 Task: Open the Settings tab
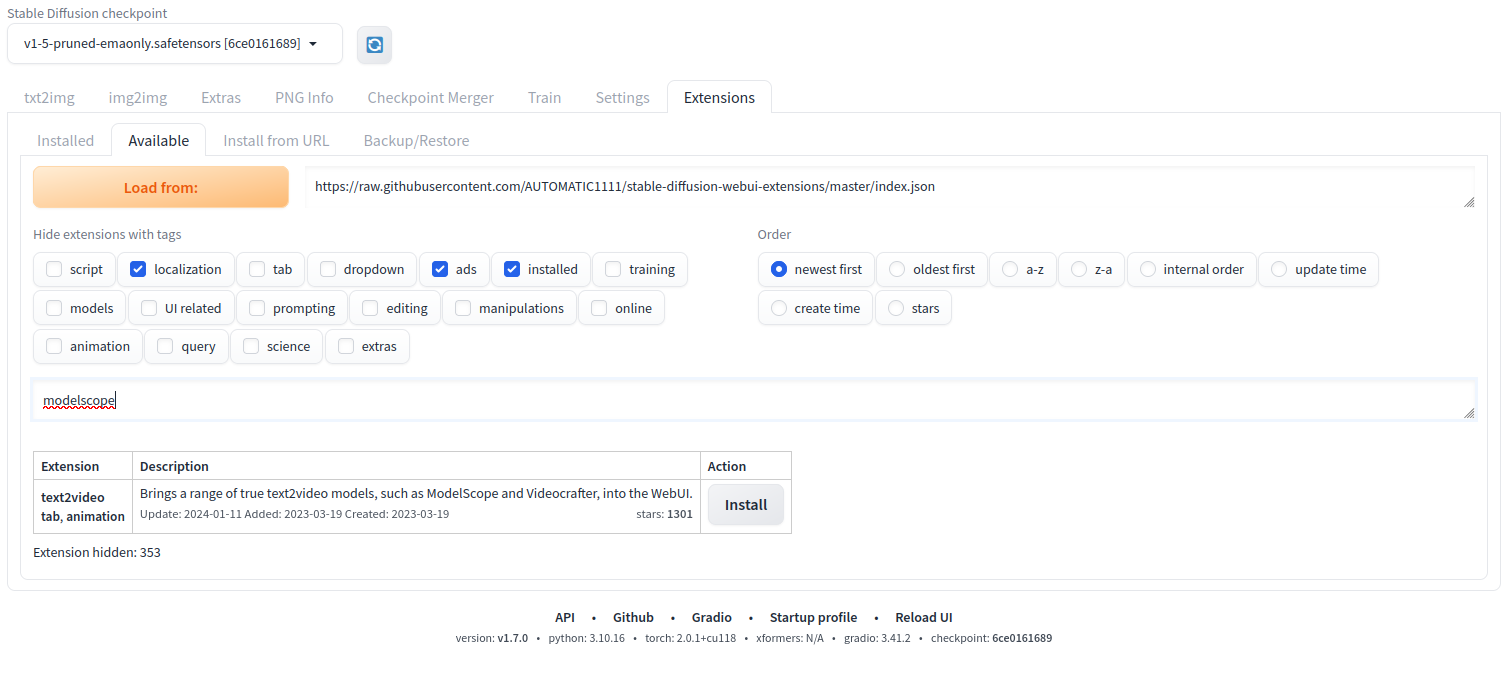622,97
